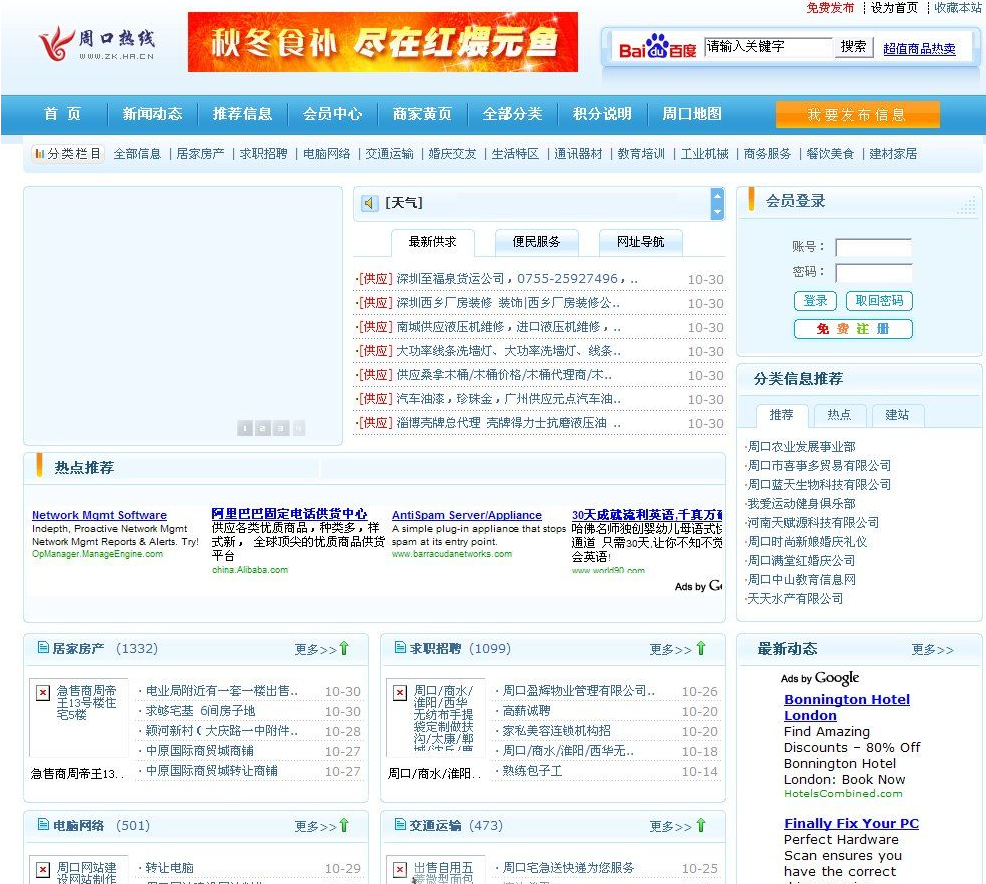The width and height of the screenshot is (986, 884).
Task: Open 中原国际商贸城转让商铺 listing
Action: pos(211,771)
